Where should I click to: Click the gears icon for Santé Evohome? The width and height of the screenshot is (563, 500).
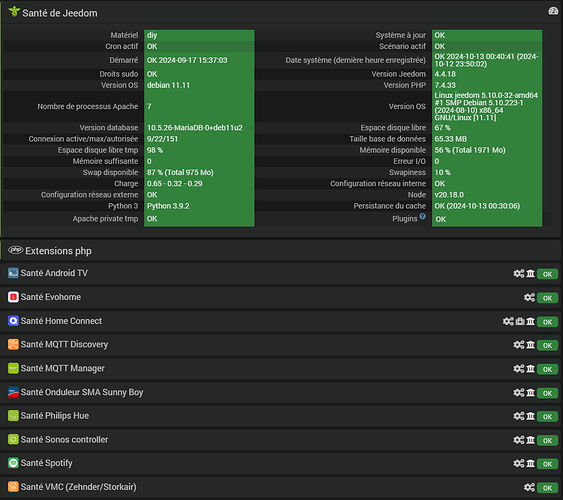pyautogui.click(x=529, y=298)
